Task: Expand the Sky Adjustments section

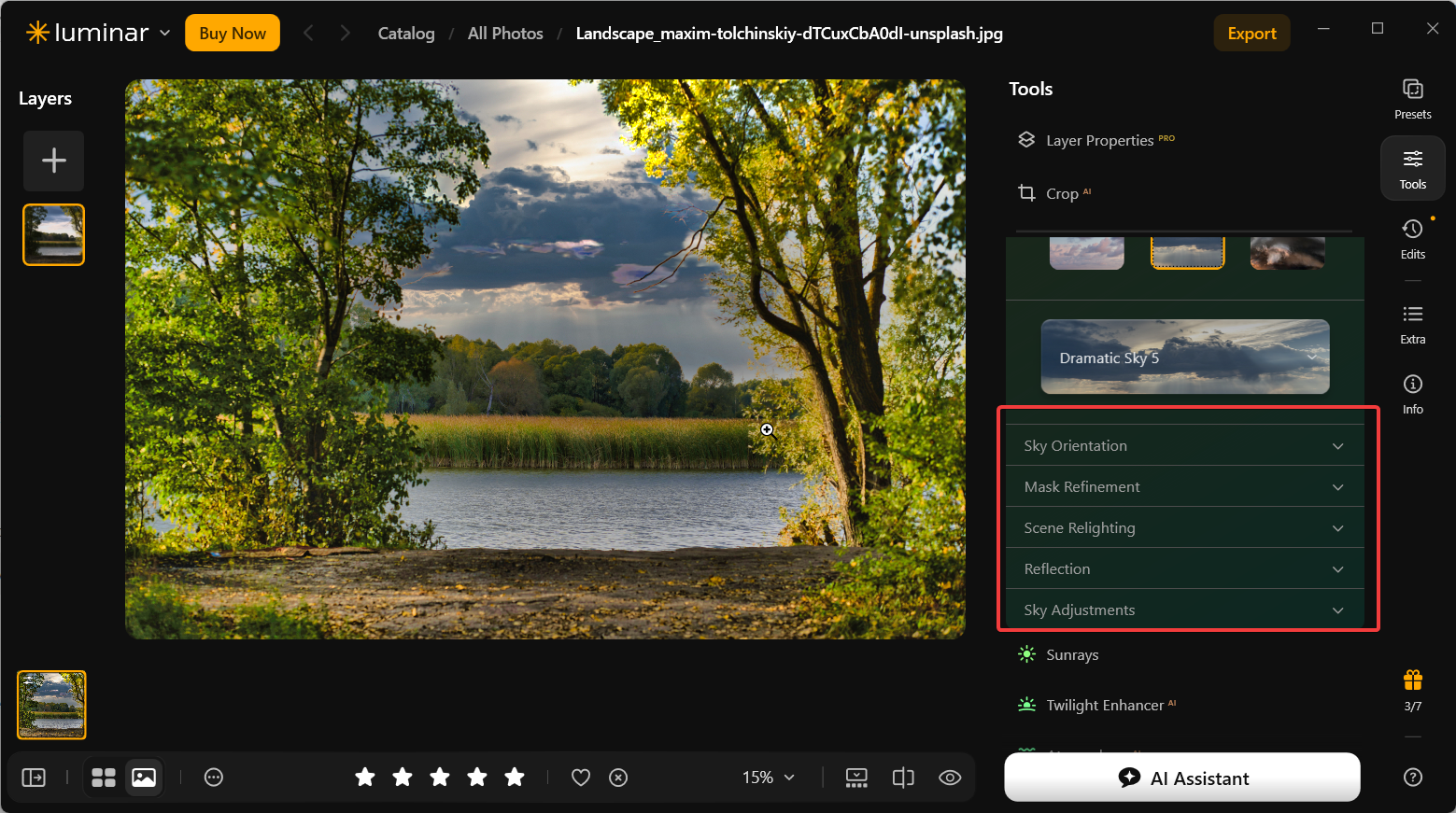Action: pyautogui.click(x=1184, y=610)
